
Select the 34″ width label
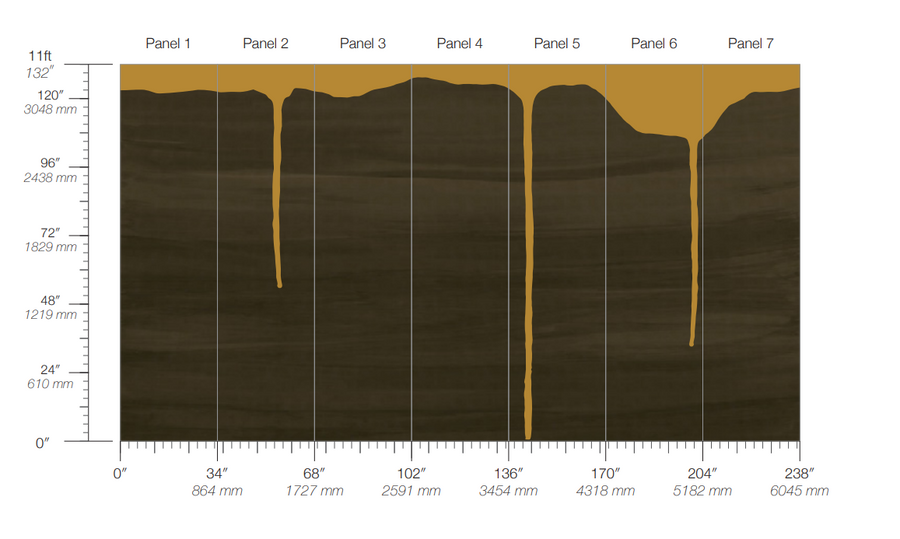pyautogui.click(x=217, y=474)
